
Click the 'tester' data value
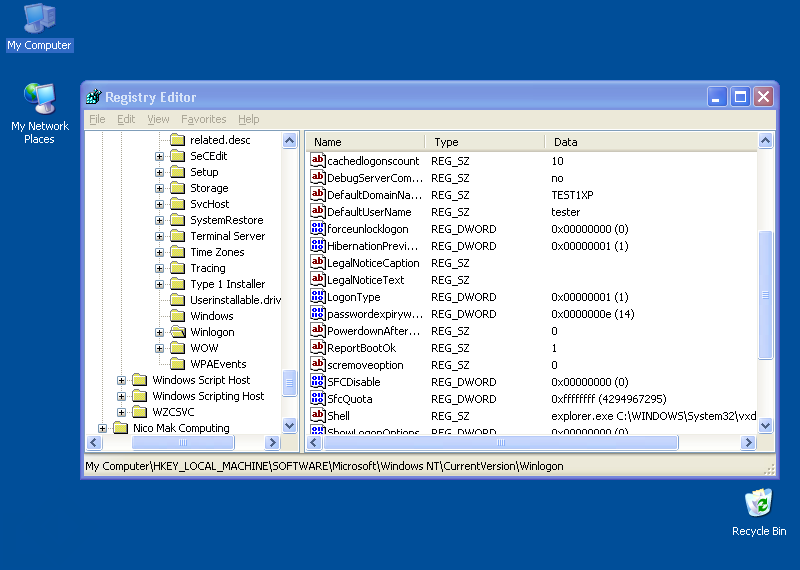[x=565, y=212]
